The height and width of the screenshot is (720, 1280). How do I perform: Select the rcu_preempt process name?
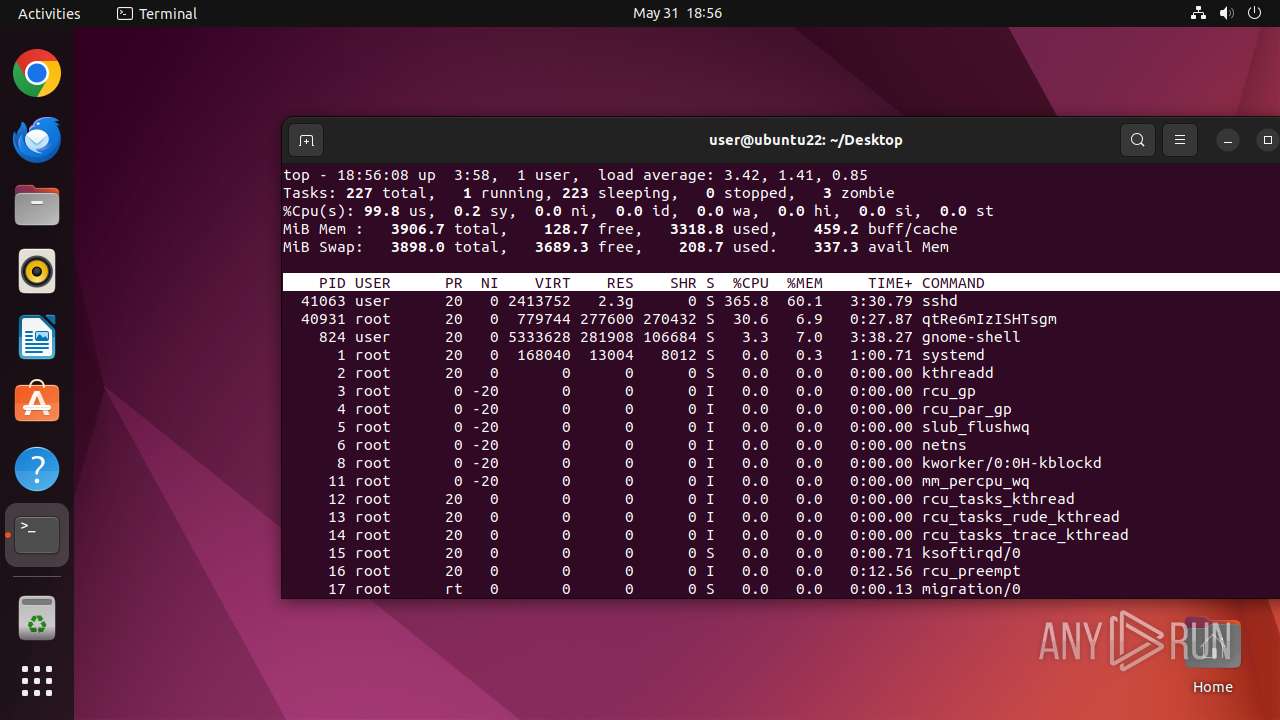(971, 571)
